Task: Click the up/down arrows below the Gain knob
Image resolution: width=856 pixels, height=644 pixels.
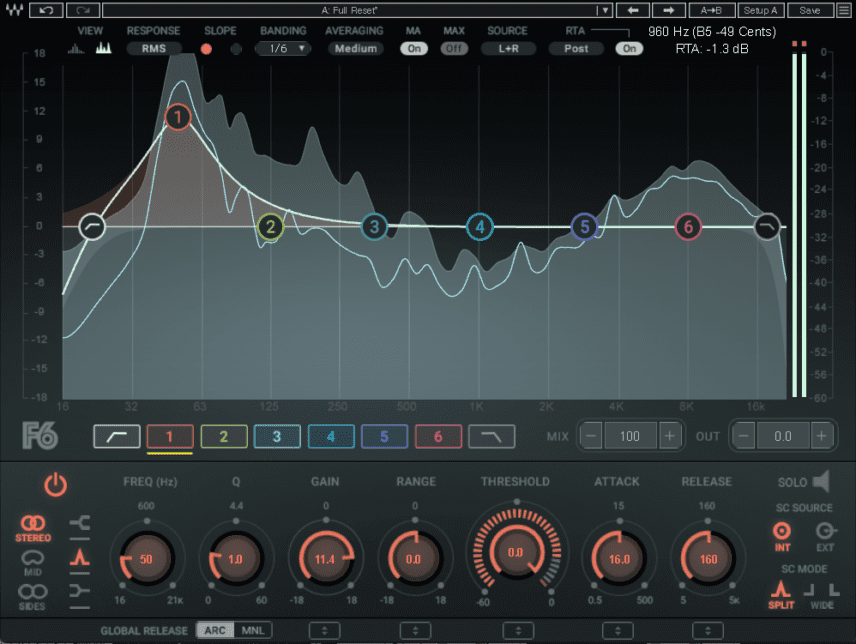Action: tap(325, 630)
